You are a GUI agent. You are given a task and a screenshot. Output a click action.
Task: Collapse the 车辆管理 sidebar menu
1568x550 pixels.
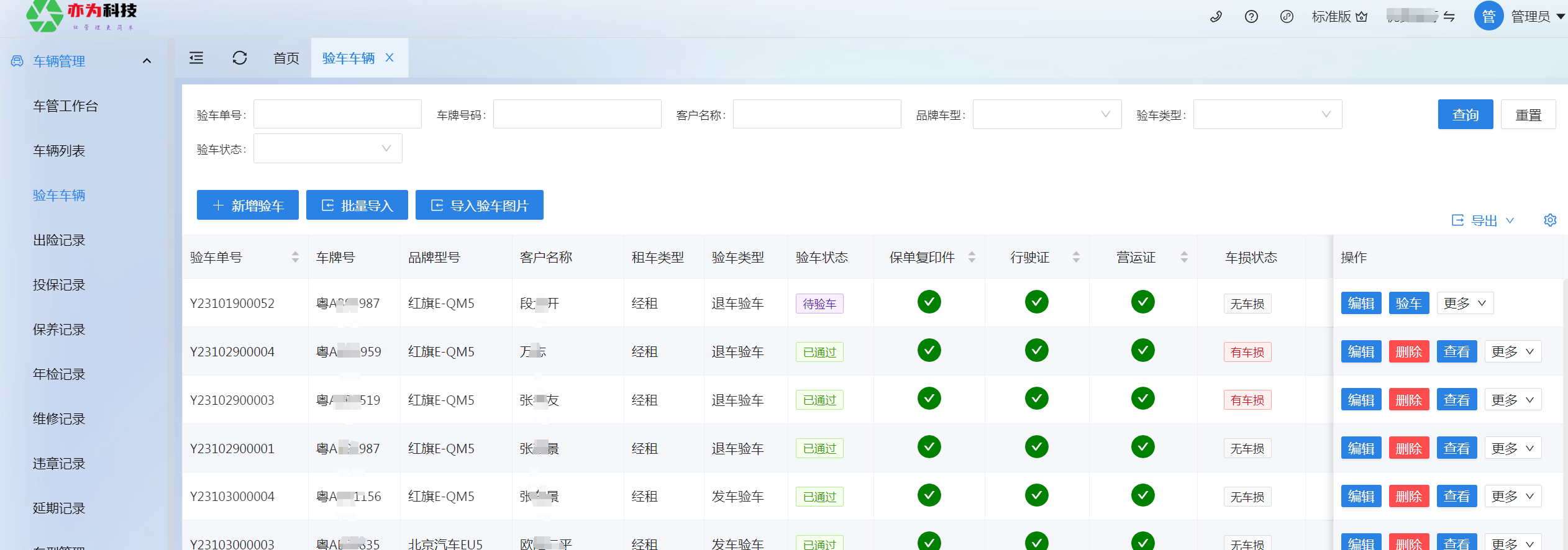147,61
